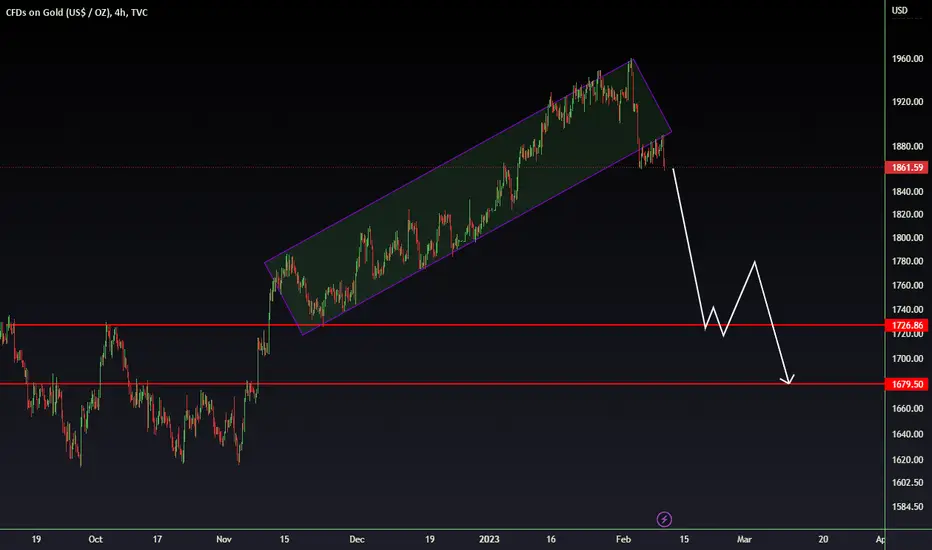Click the 1640.00 price axis value
The height and width of the screenshot is (550, 932).
click(x=907, y=434)
